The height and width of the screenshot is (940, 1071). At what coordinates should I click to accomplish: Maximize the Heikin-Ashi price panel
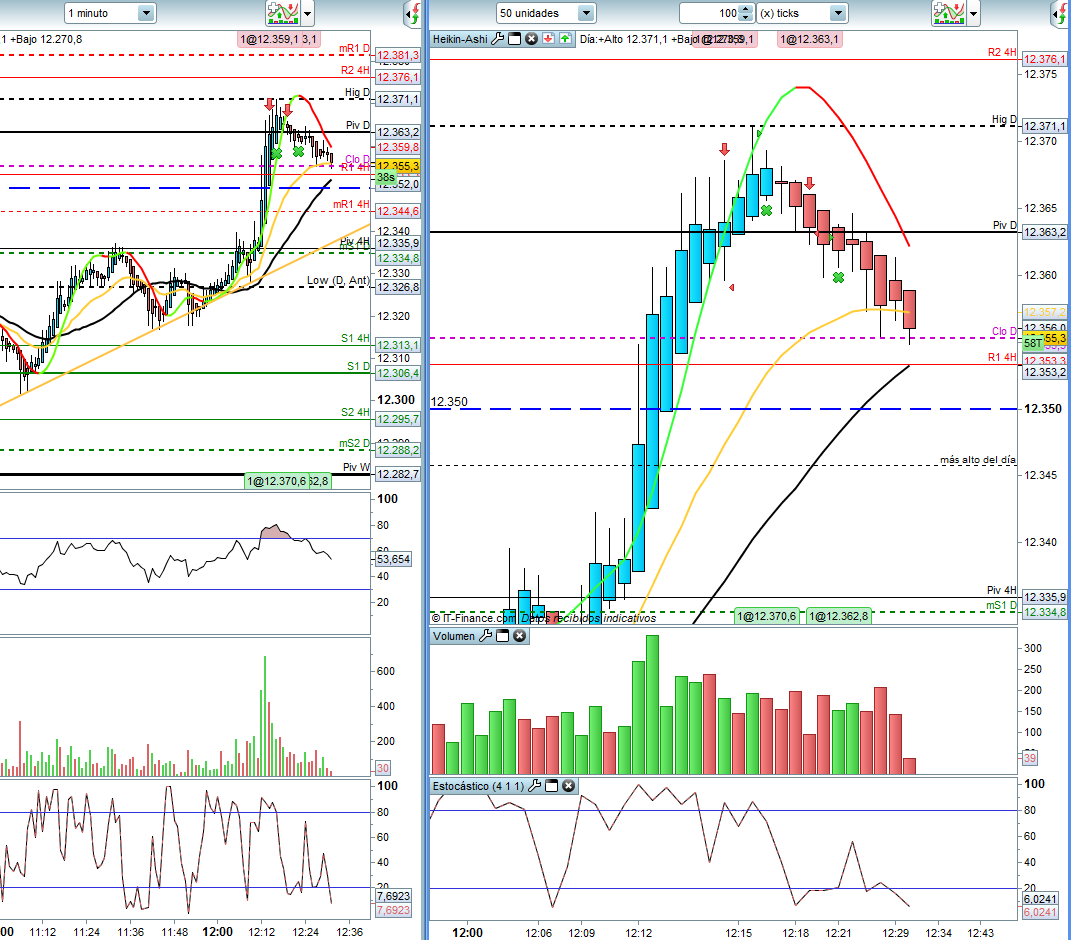tap(514, 39)
